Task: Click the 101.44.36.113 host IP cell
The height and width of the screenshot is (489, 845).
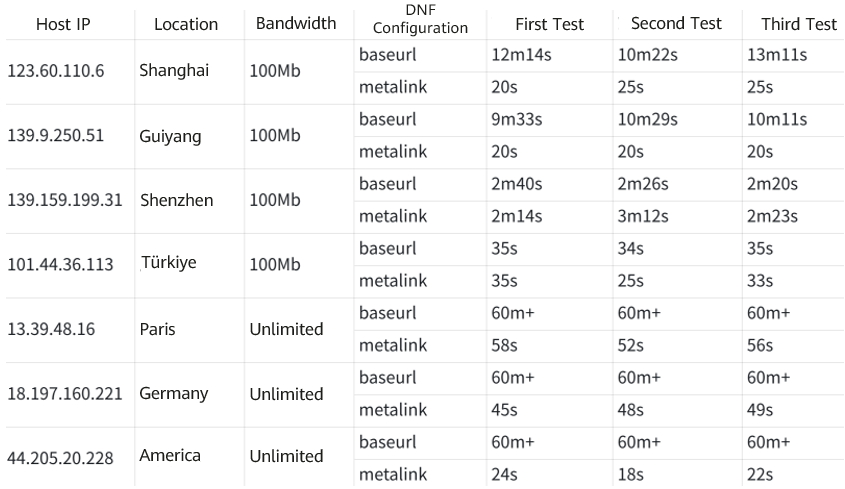Action: tap(60, 265)
